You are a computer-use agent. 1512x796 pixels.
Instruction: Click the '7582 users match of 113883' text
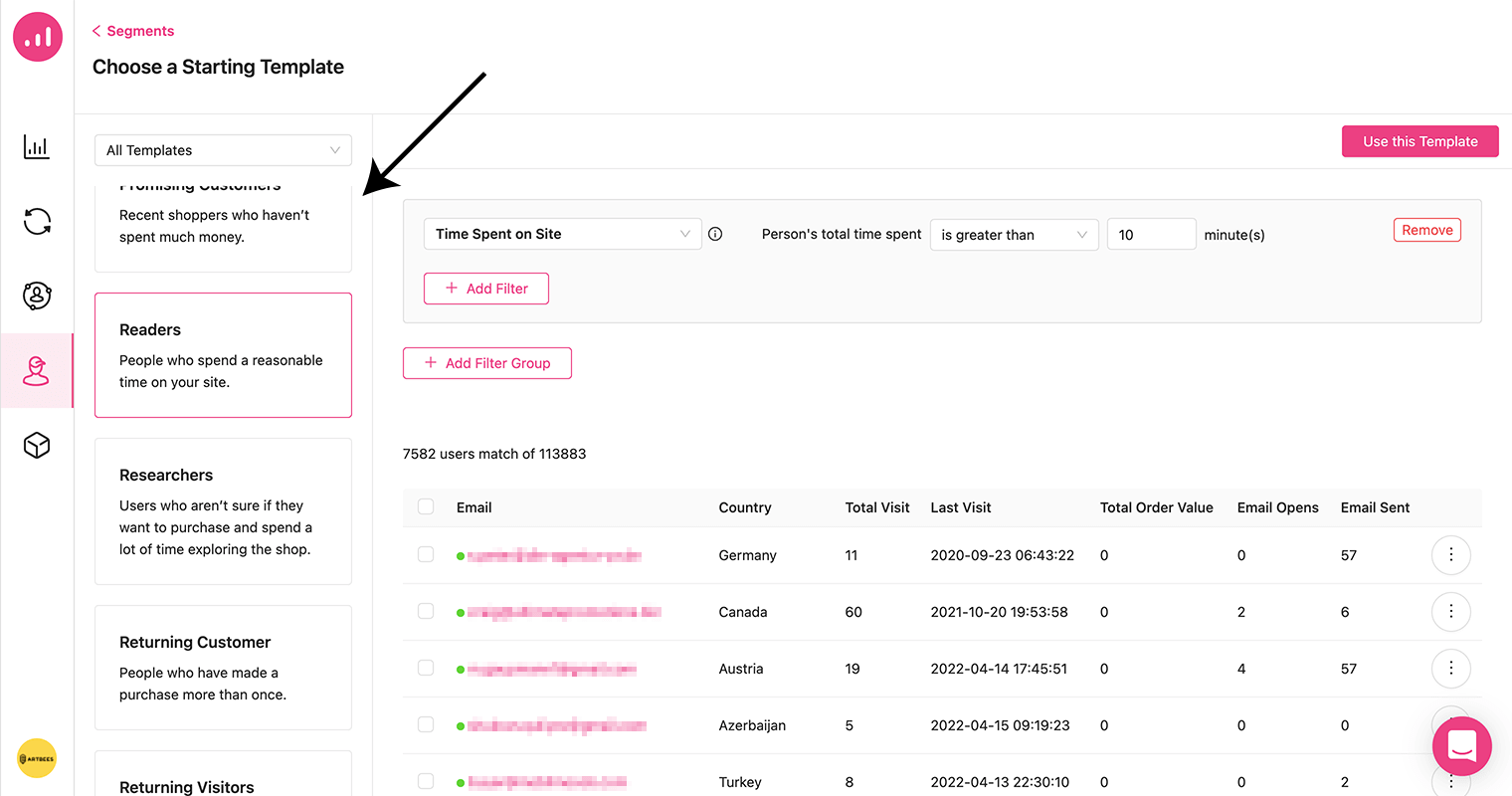(494, 454)
